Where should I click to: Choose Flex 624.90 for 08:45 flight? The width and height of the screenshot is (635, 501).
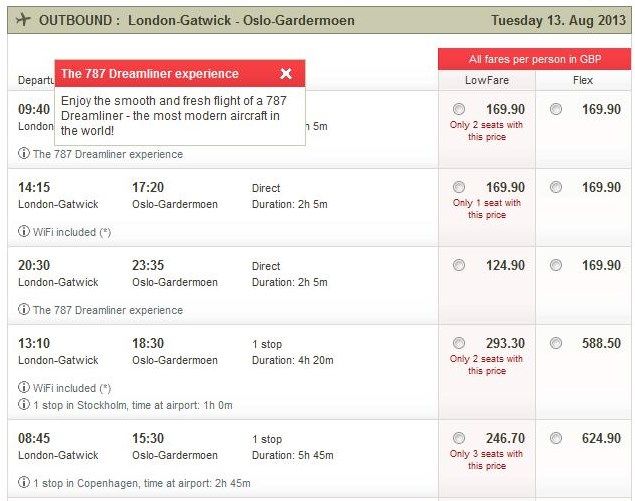coord(556,438)
